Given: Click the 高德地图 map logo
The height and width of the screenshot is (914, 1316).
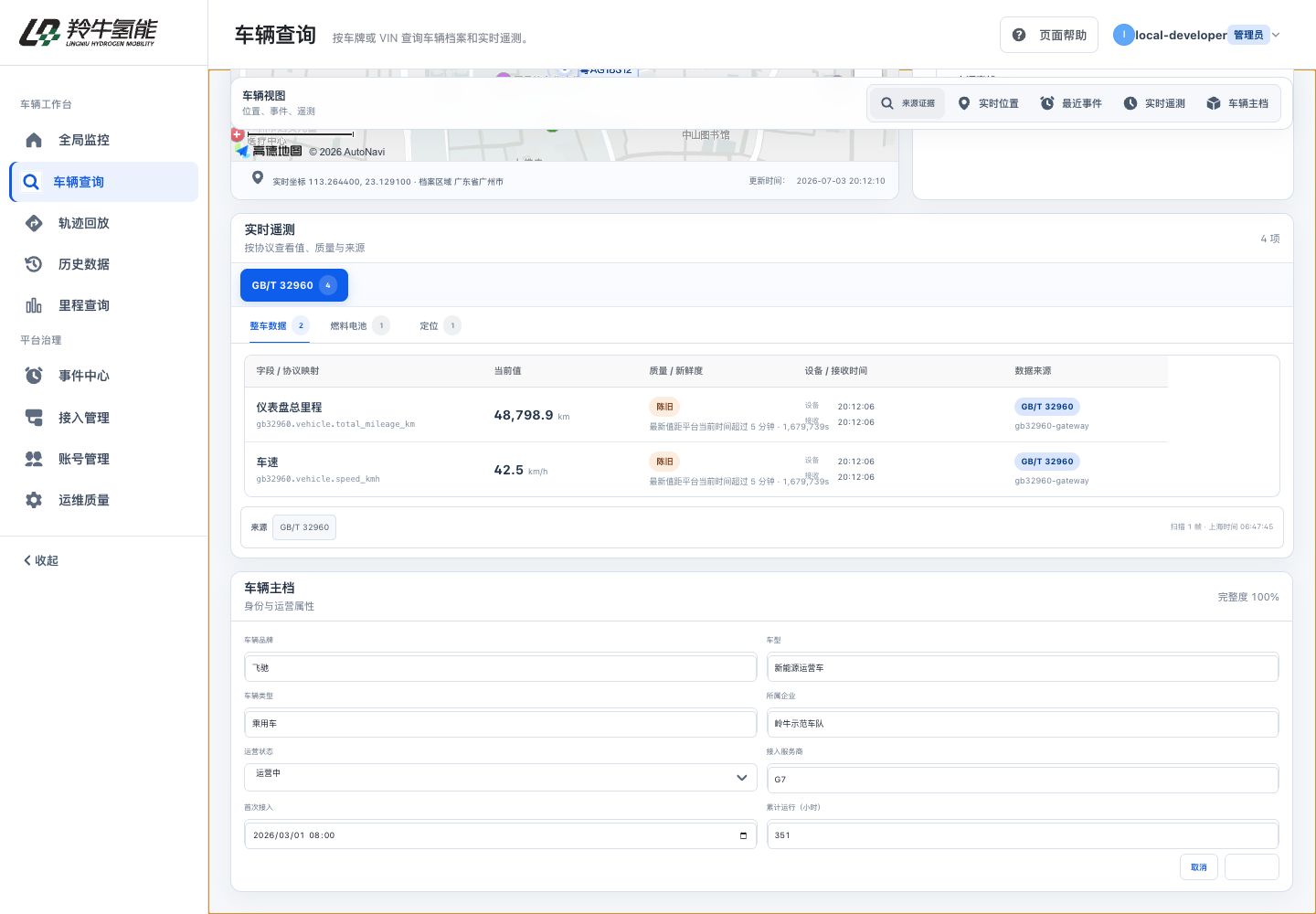Looking at the screenshot, I should coord(269,151).
